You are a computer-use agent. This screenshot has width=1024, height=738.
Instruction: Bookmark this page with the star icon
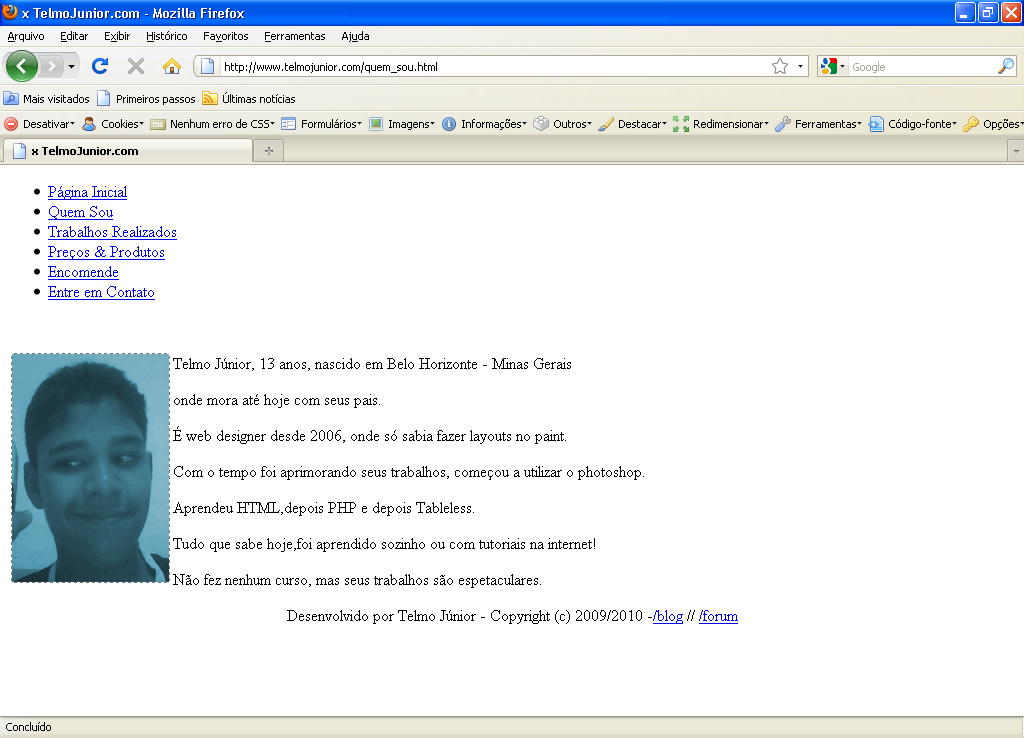780,66
